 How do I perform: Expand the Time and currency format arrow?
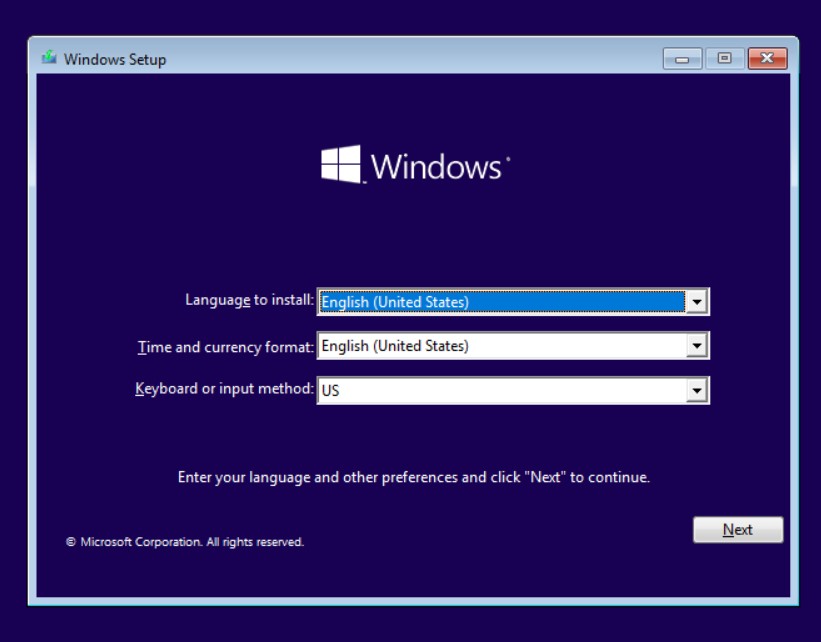pyautogui.click(x=697, y=346)
